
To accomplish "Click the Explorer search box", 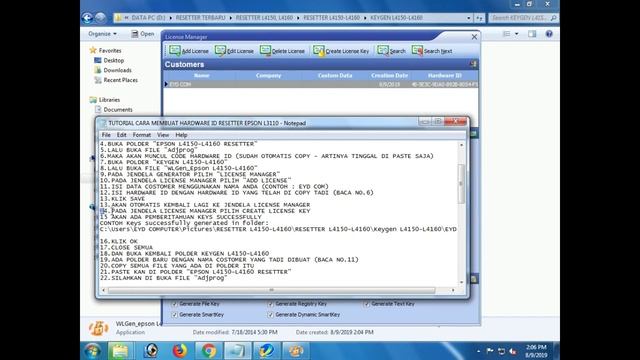I will tap(523, 18).
